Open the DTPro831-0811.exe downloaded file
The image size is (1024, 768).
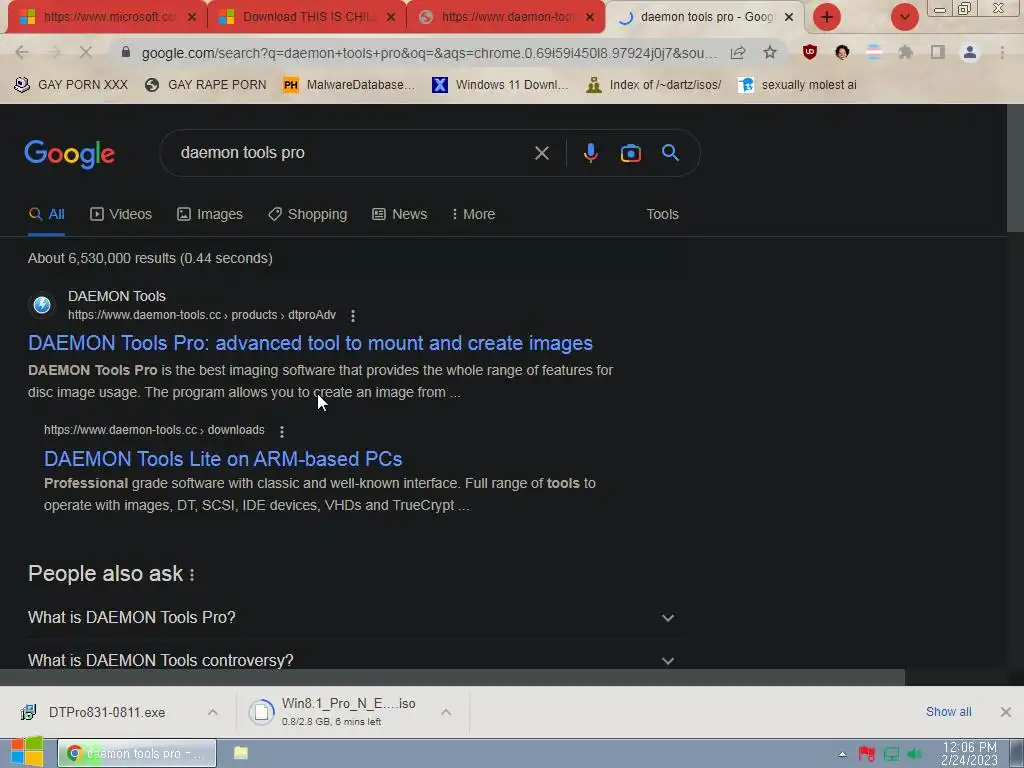pyautogui.click(x=107, y=712)
